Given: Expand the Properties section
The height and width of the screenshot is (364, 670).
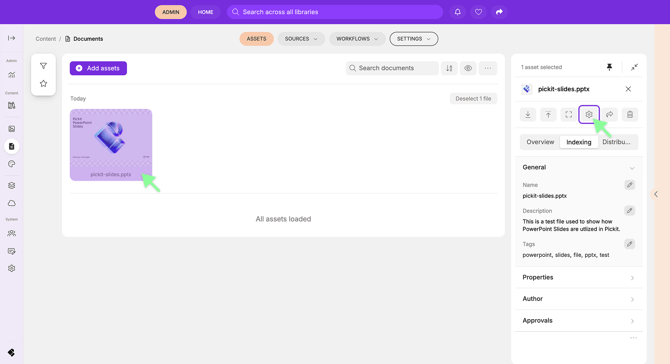Looking at the screenshot, I should tap(579, 278).
